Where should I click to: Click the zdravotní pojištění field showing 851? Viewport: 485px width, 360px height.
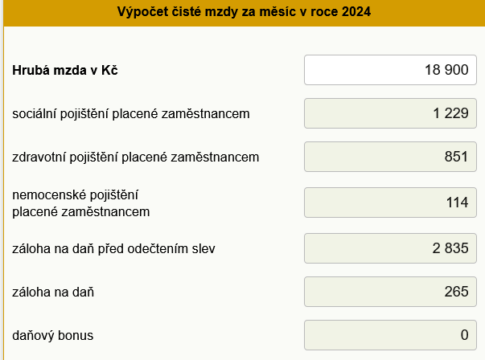pyautogui.click(x=390, y=157)
